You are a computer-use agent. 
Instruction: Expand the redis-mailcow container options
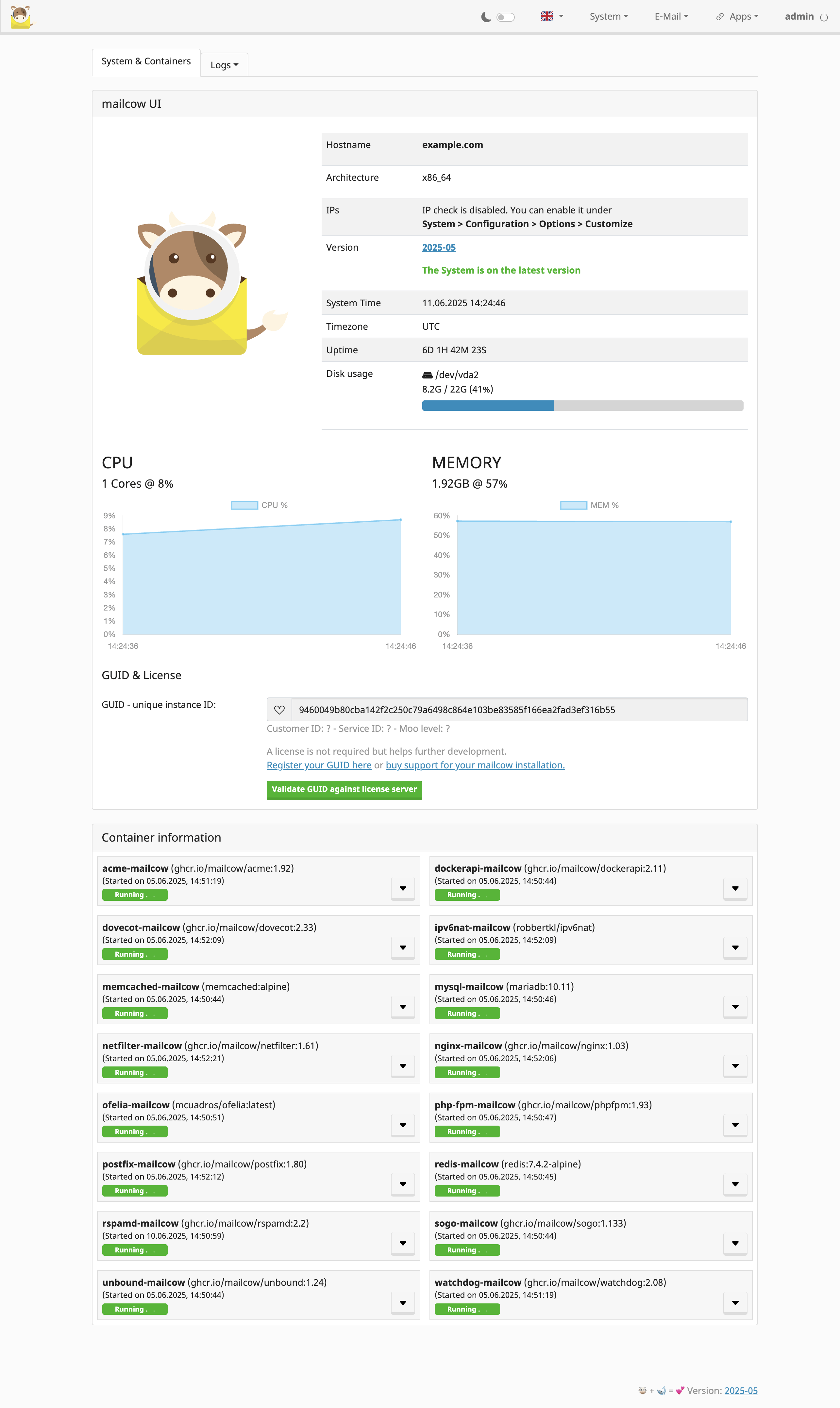coord(735,1184)
